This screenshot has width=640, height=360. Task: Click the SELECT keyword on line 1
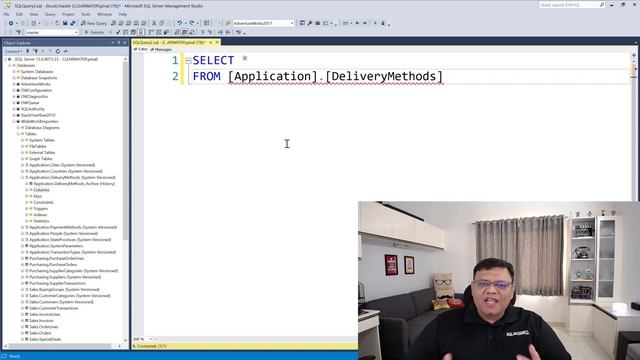(213, 60)
